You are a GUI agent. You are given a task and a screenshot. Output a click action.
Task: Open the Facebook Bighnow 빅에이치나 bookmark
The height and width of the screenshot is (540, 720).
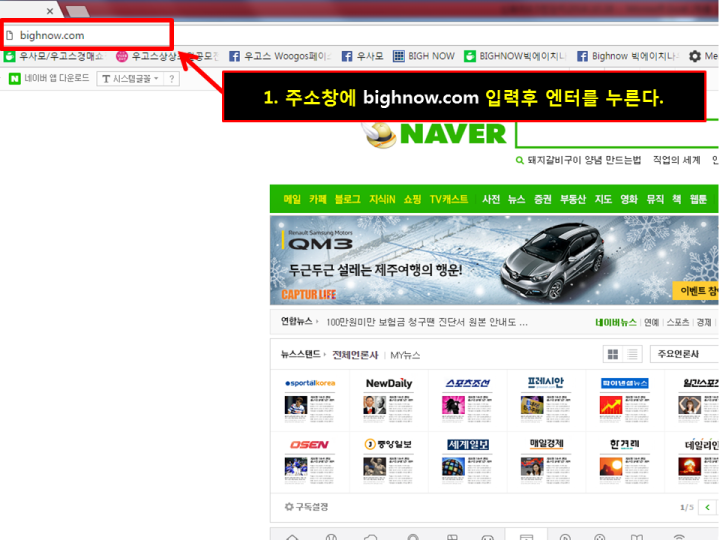coord(627,56)
